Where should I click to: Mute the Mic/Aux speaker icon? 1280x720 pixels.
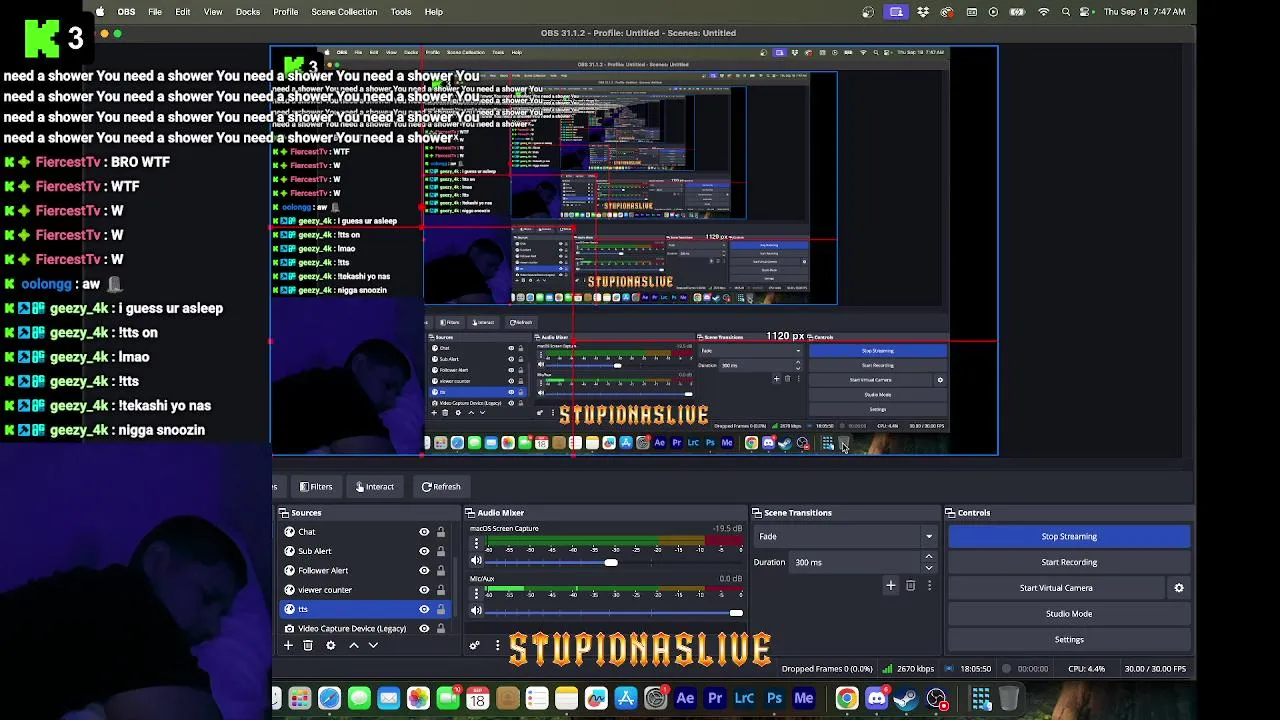pyautogui.click(x=476, y=612)
